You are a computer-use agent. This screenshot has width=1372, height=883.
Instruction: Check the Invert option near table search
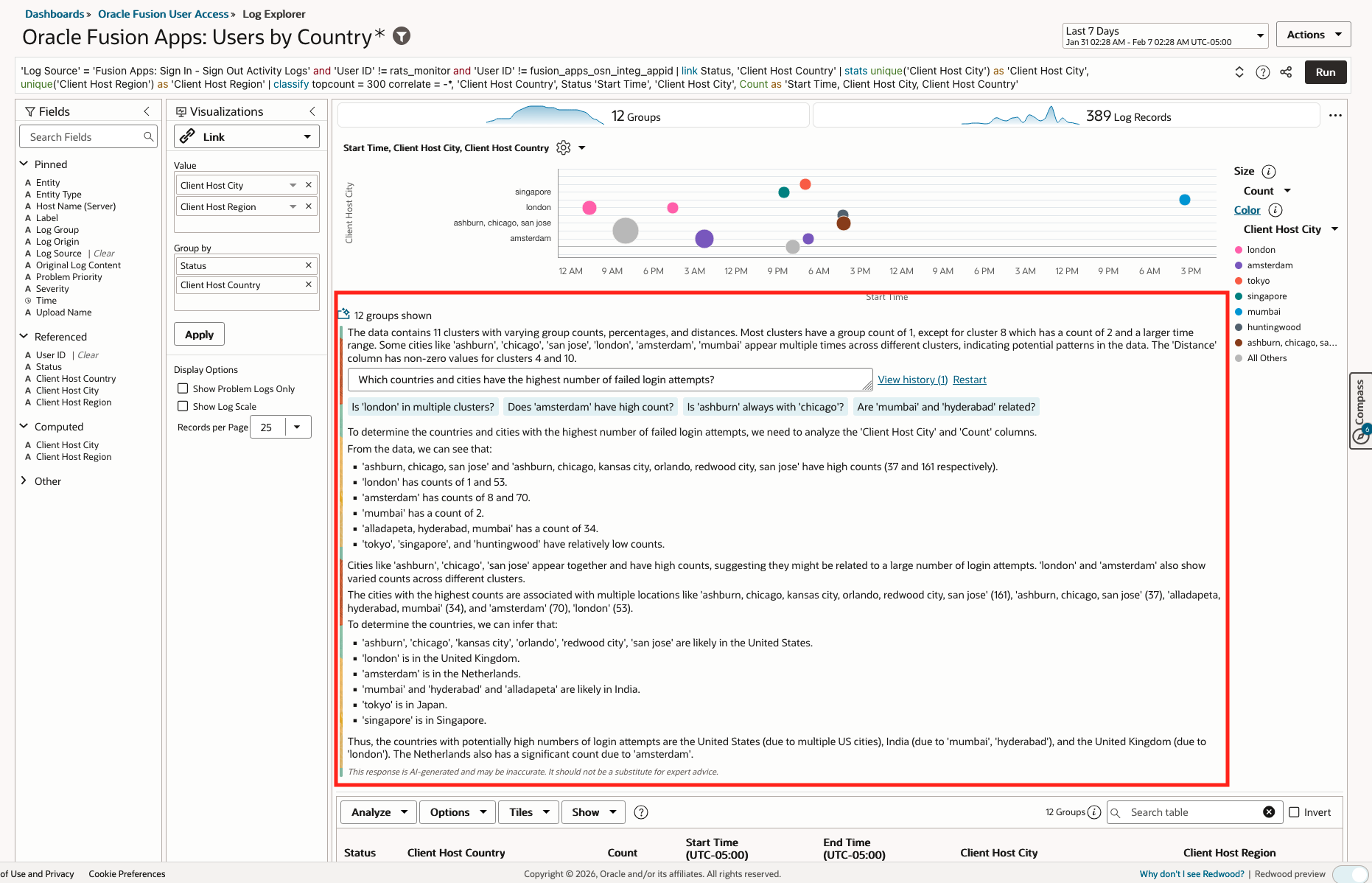pyautogui.click(x=1295, y=812)
